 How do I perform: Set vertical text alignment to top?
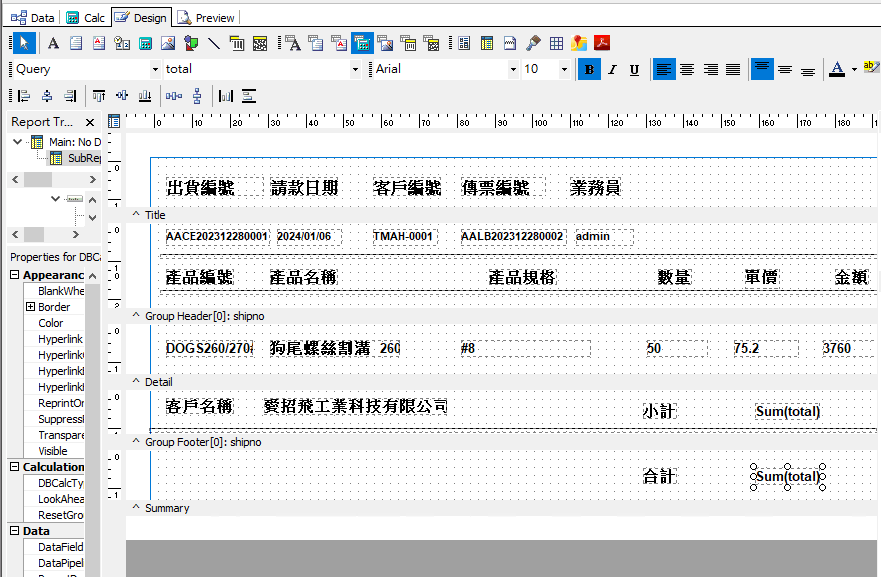[x=762, y=70]
